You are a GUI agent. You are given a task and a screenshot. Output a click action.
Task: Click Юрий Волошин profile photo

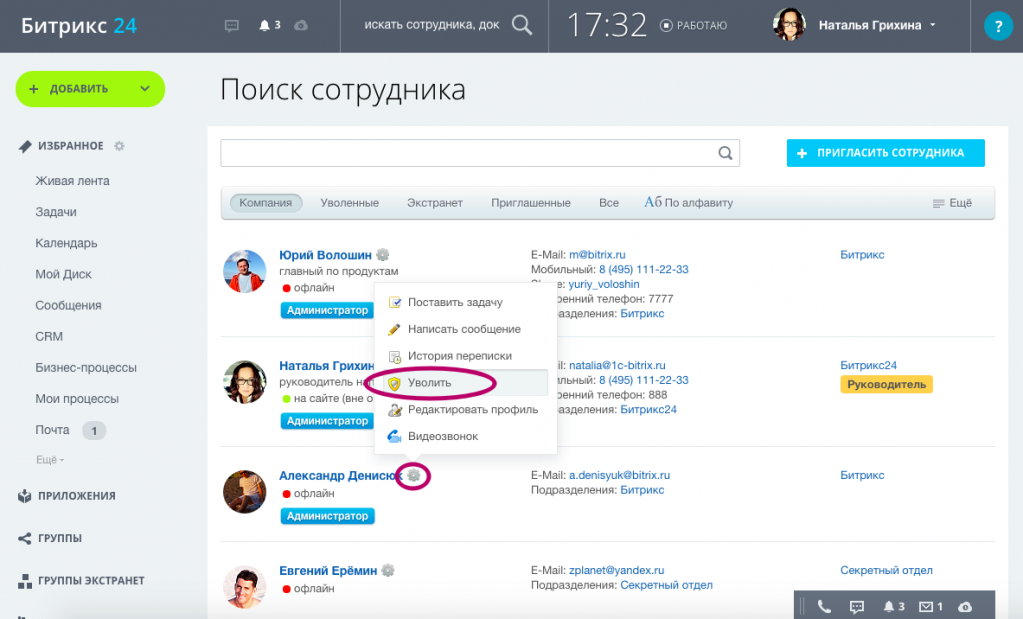pyautogui.click(x=245, y=271)
